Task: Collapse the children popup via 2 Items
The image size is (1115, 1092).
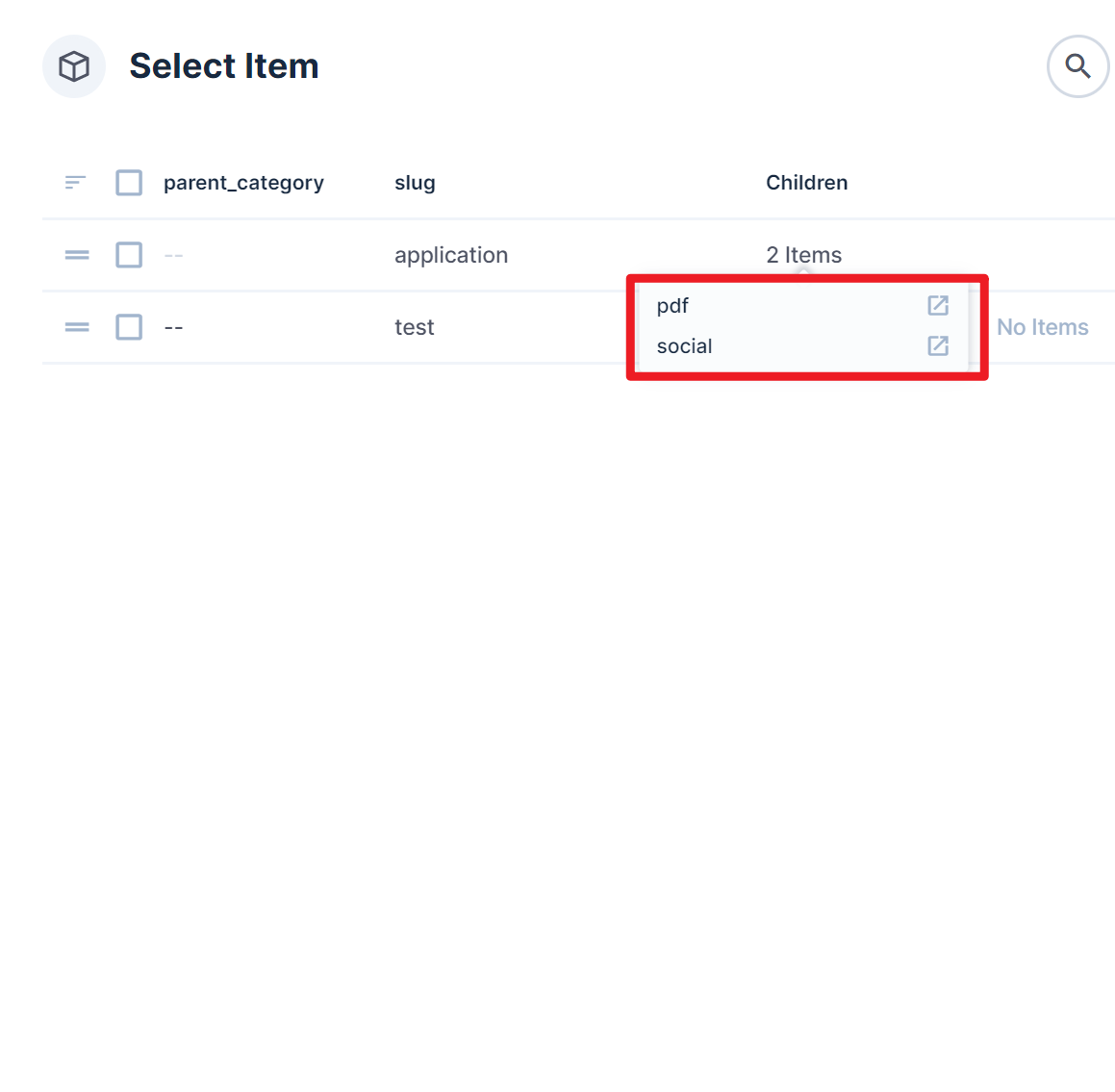Action: point(804,254)
